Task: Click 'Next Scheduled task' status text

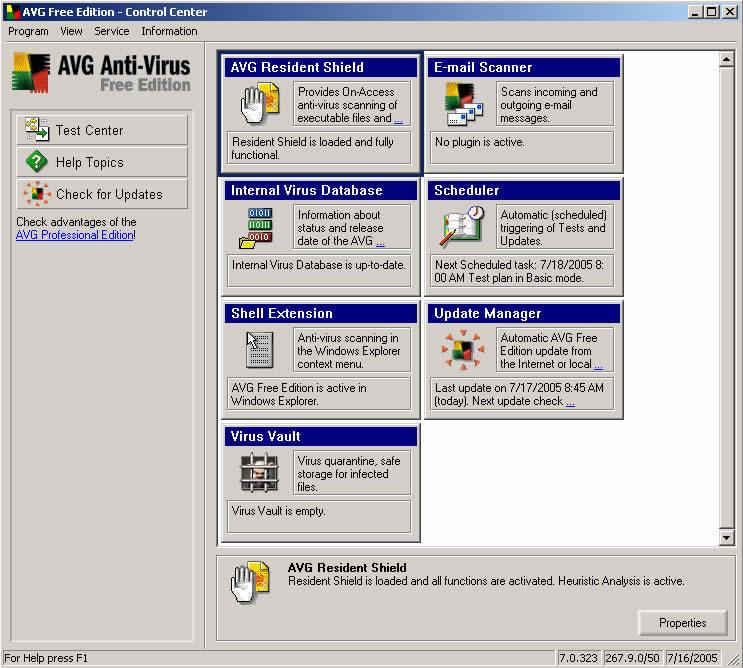Action: point(519,271)
